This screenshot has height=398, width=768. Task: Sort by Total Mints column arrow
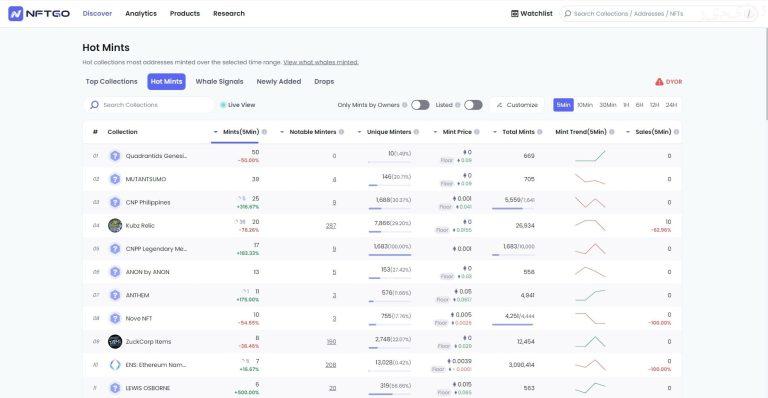(x=495, y=132)
